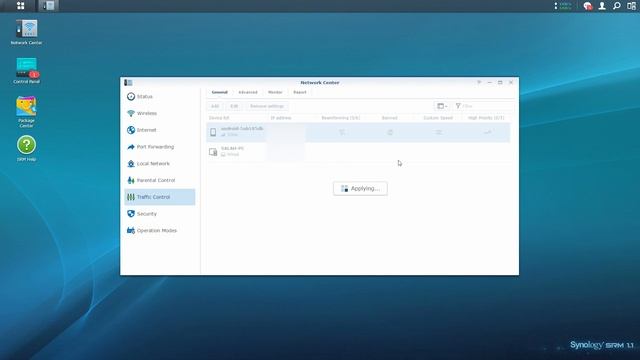The height and width of the screenshot is (360, 640).
Task: Select Network Center in the taskbar
Action: point(49,6)
